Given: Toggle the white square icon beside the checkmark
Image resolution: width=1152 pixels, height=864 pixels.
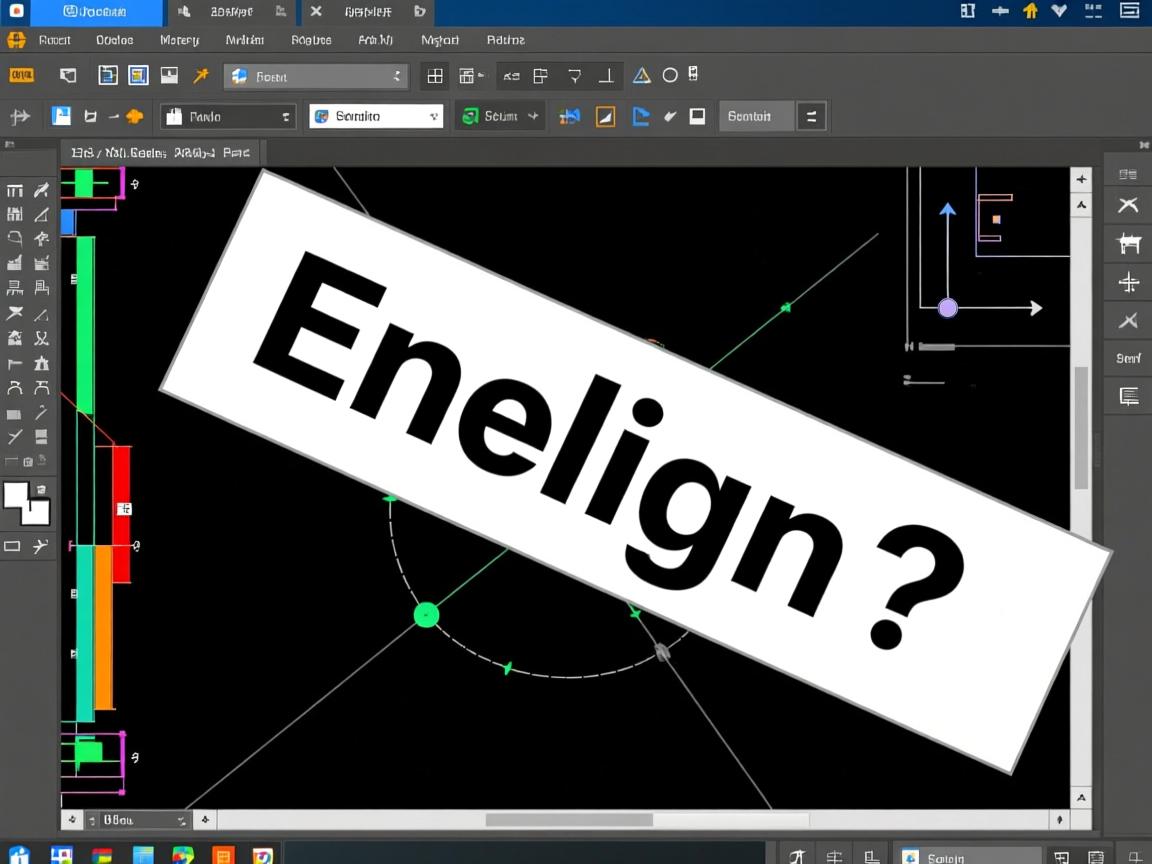Looking at the screenshot, I should click(697, 117).
